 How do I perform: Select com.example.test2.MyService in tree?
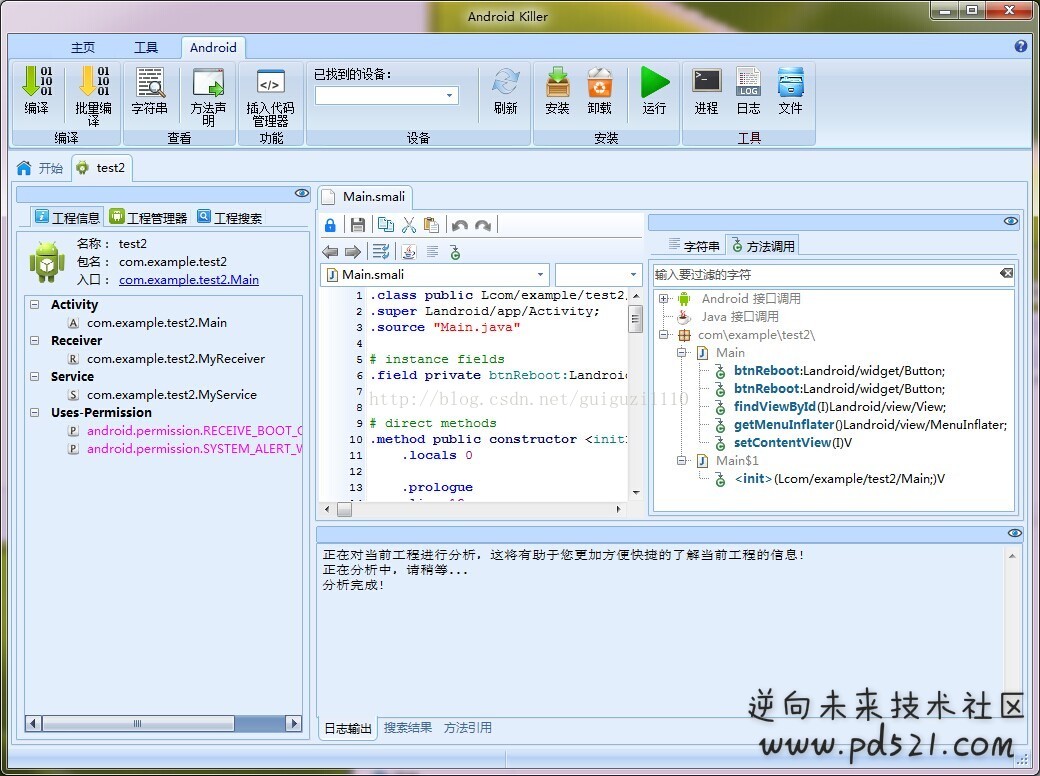click(172, 394)
